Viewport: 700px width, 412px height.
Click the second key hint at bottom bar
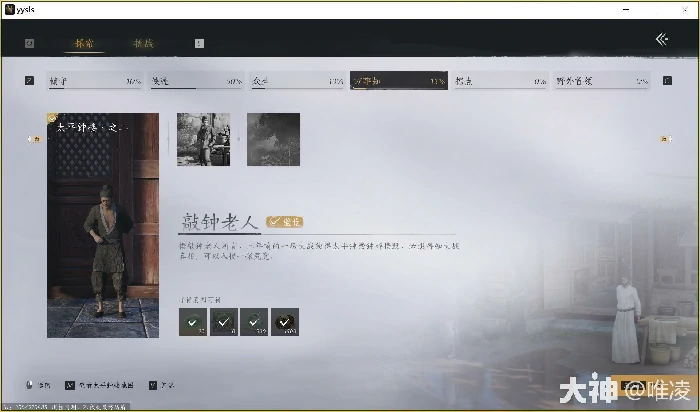coord(69,384)
